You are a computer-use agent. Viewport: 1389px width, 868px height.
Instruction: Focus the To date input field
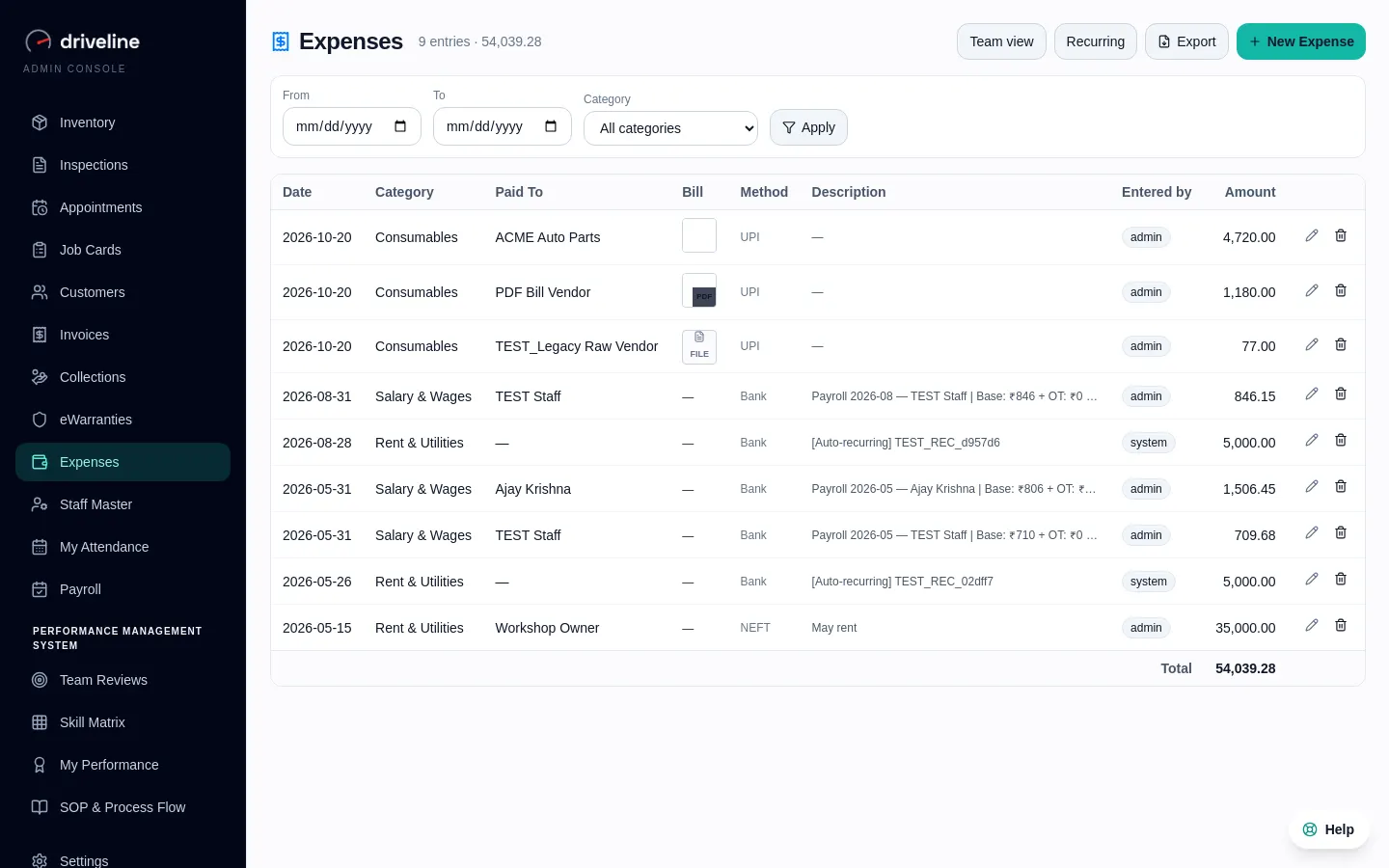(503, 126)
